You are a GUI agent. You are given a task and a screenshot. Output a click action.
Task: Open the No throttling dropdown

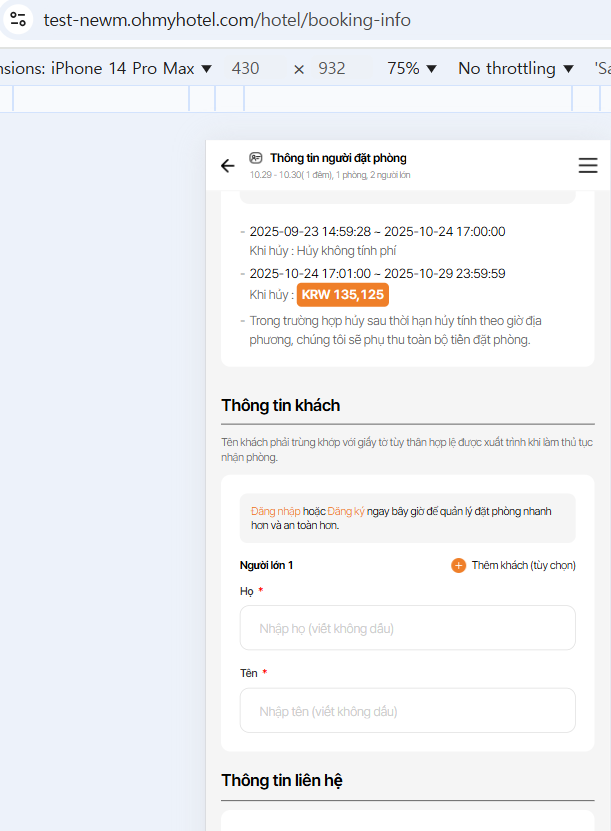pos(516,68)
